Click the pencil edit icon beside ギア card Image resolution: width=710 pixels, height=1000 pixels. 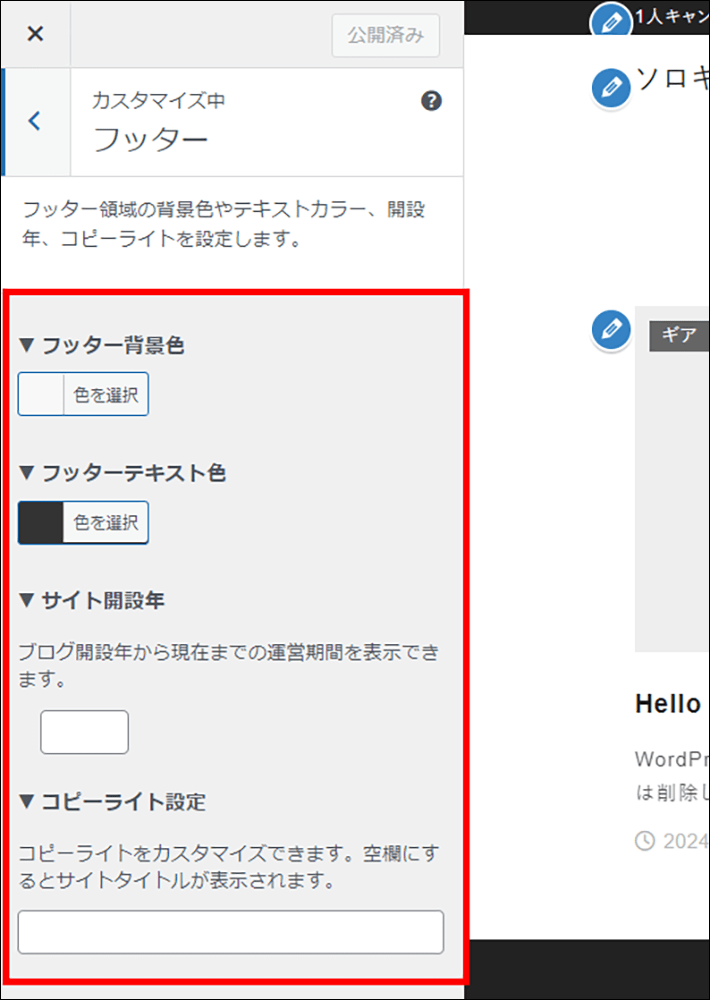click(611, 330)
